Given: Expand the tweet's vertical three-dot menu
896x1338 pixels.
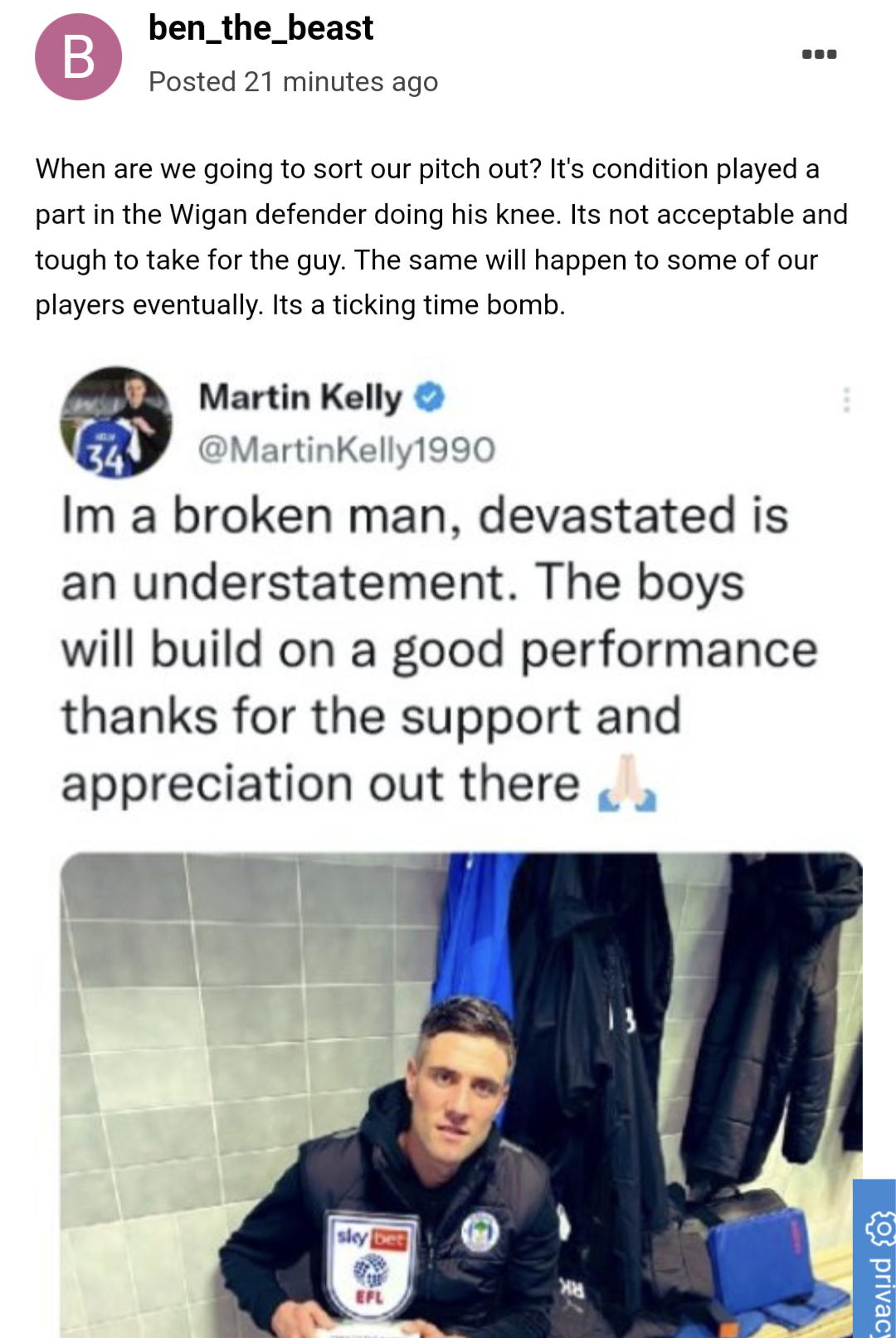Looking at the screenshot, I should [x=846, y=400].
